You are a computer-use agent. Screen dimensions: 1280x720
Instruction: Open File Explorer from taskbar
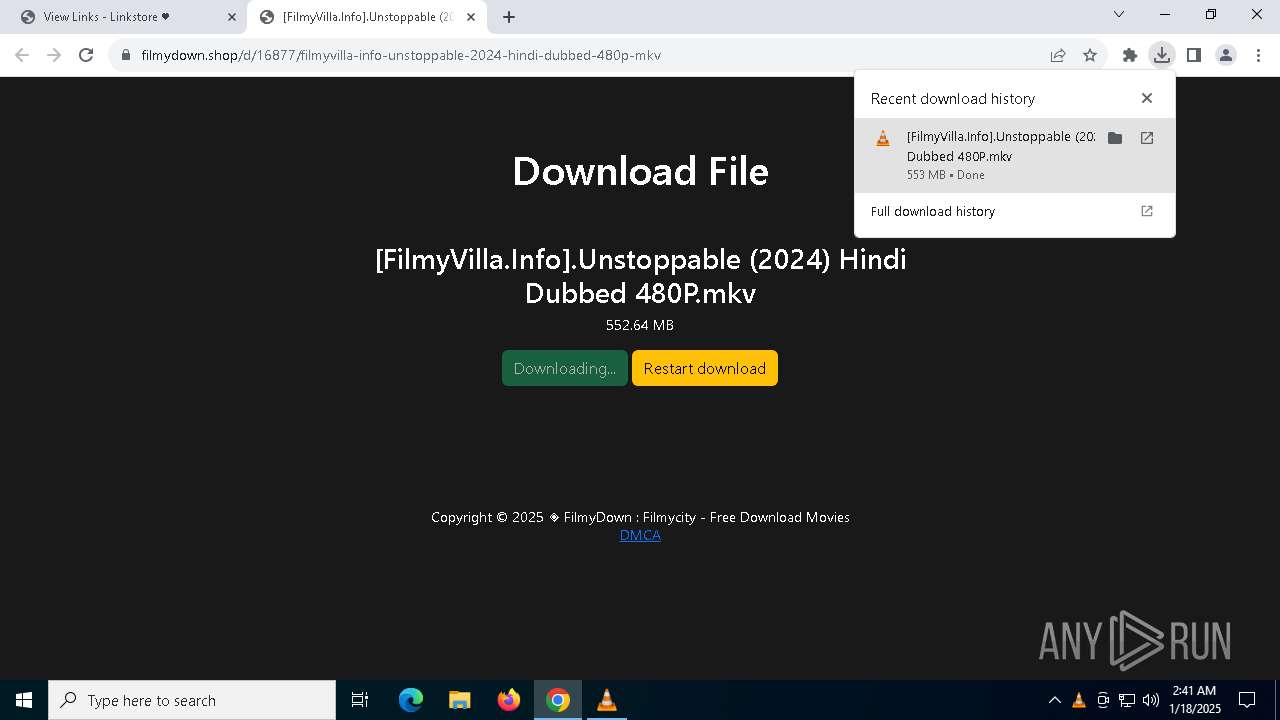coord(460,700)
